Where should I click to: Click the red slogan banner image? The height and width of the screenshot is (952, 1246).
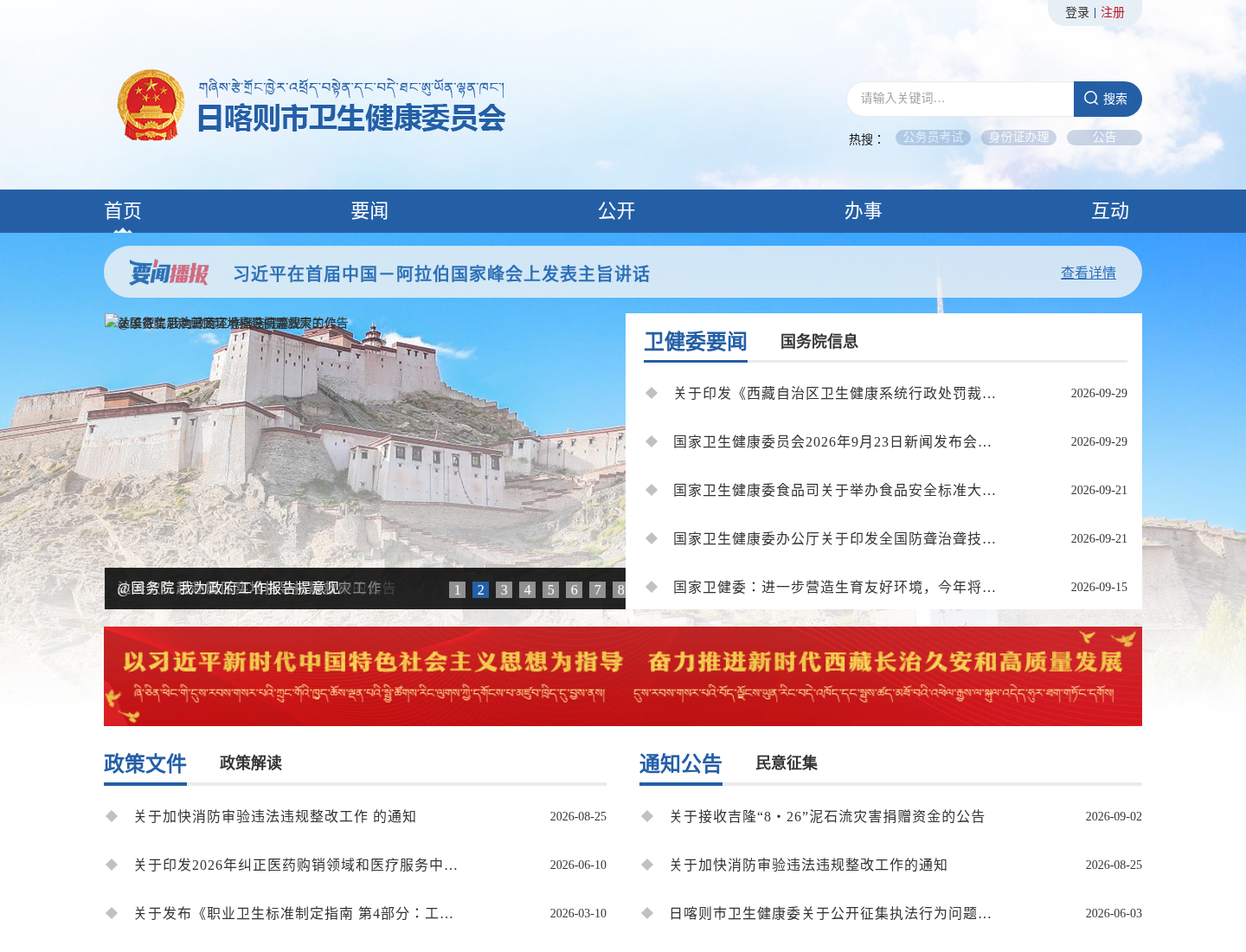(623, 676)
